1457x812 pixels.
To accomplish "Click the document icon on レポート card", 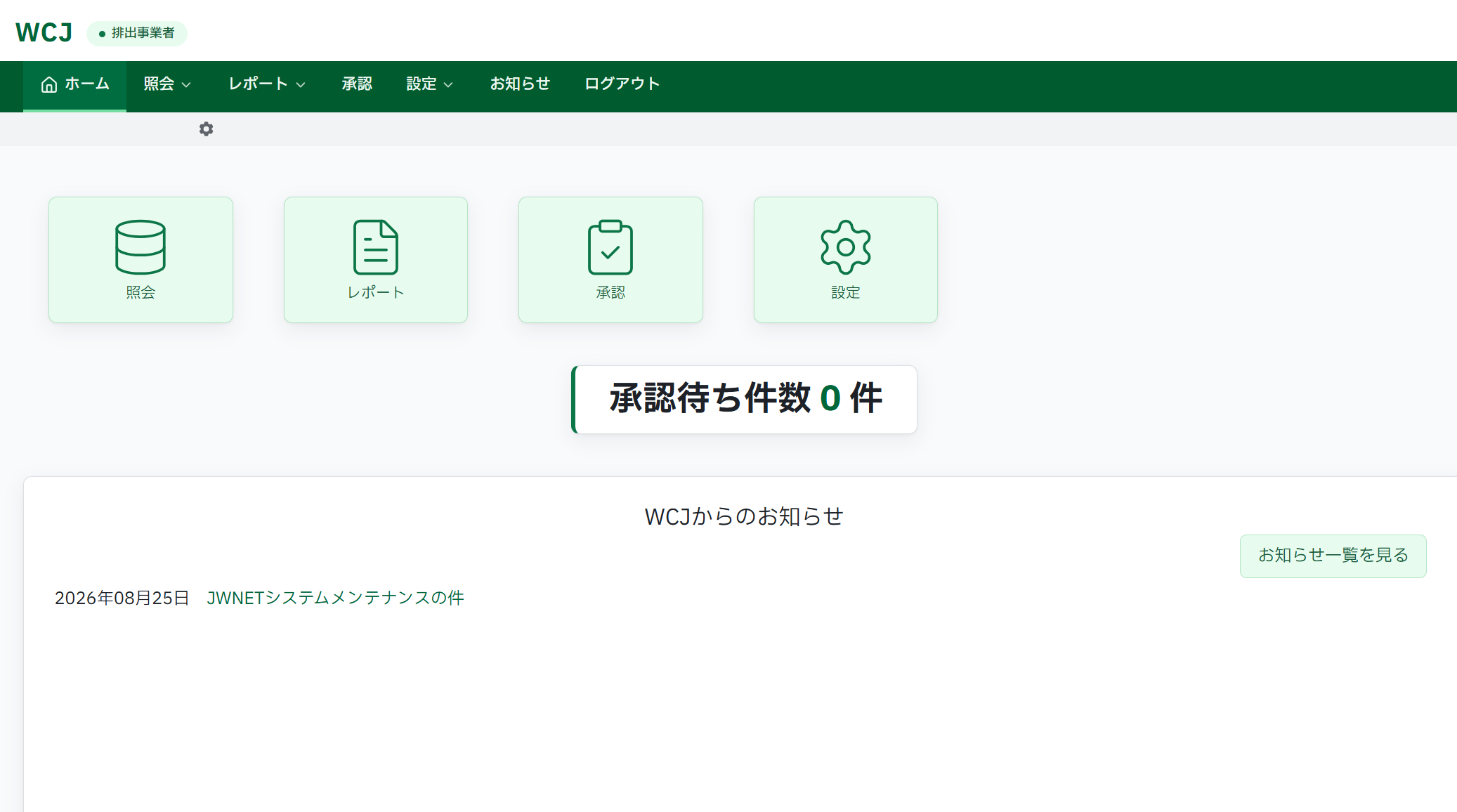I will click(376, 247).
